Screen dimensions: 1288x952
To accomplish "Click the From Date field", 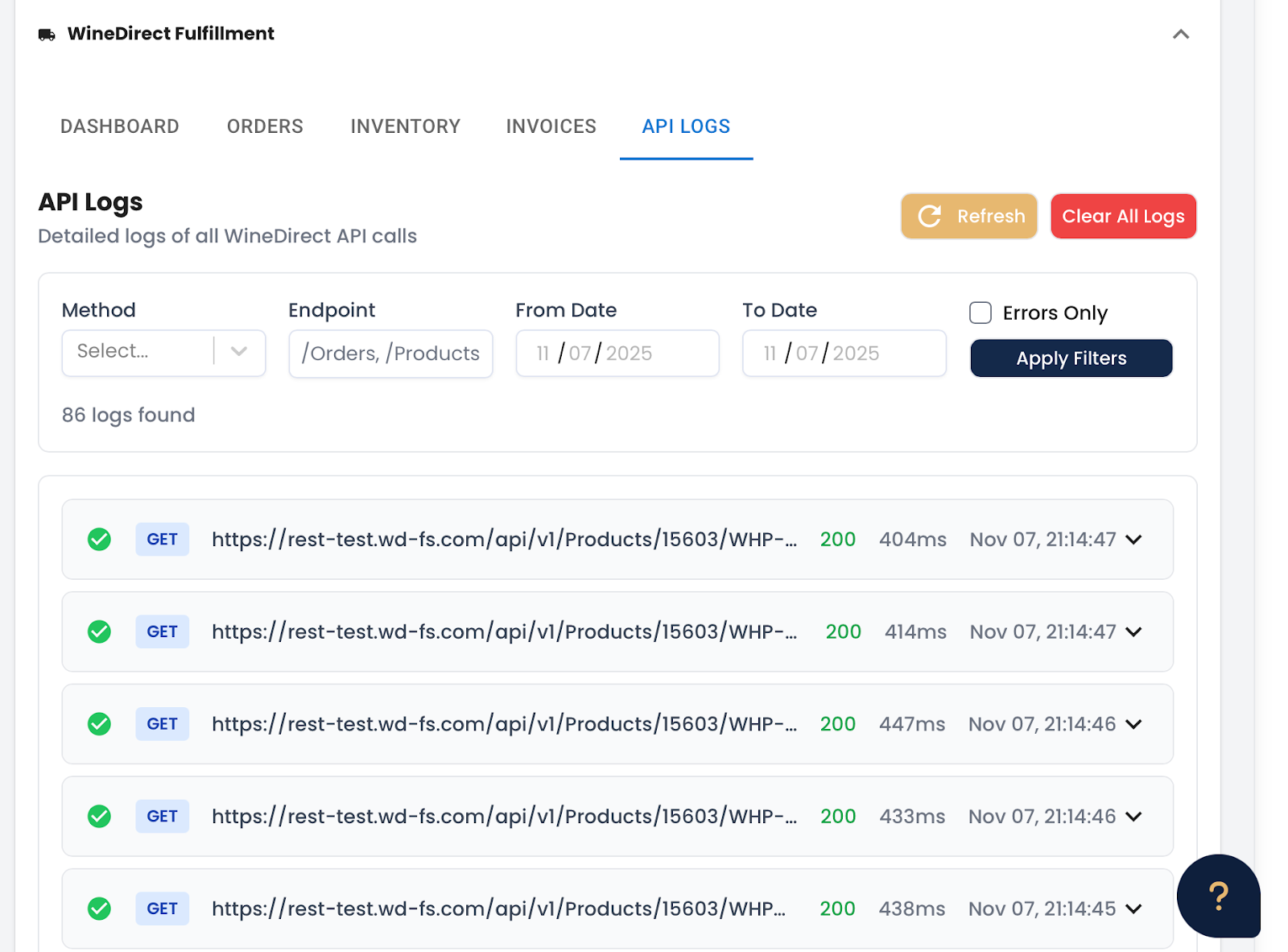I will (617, 353).
